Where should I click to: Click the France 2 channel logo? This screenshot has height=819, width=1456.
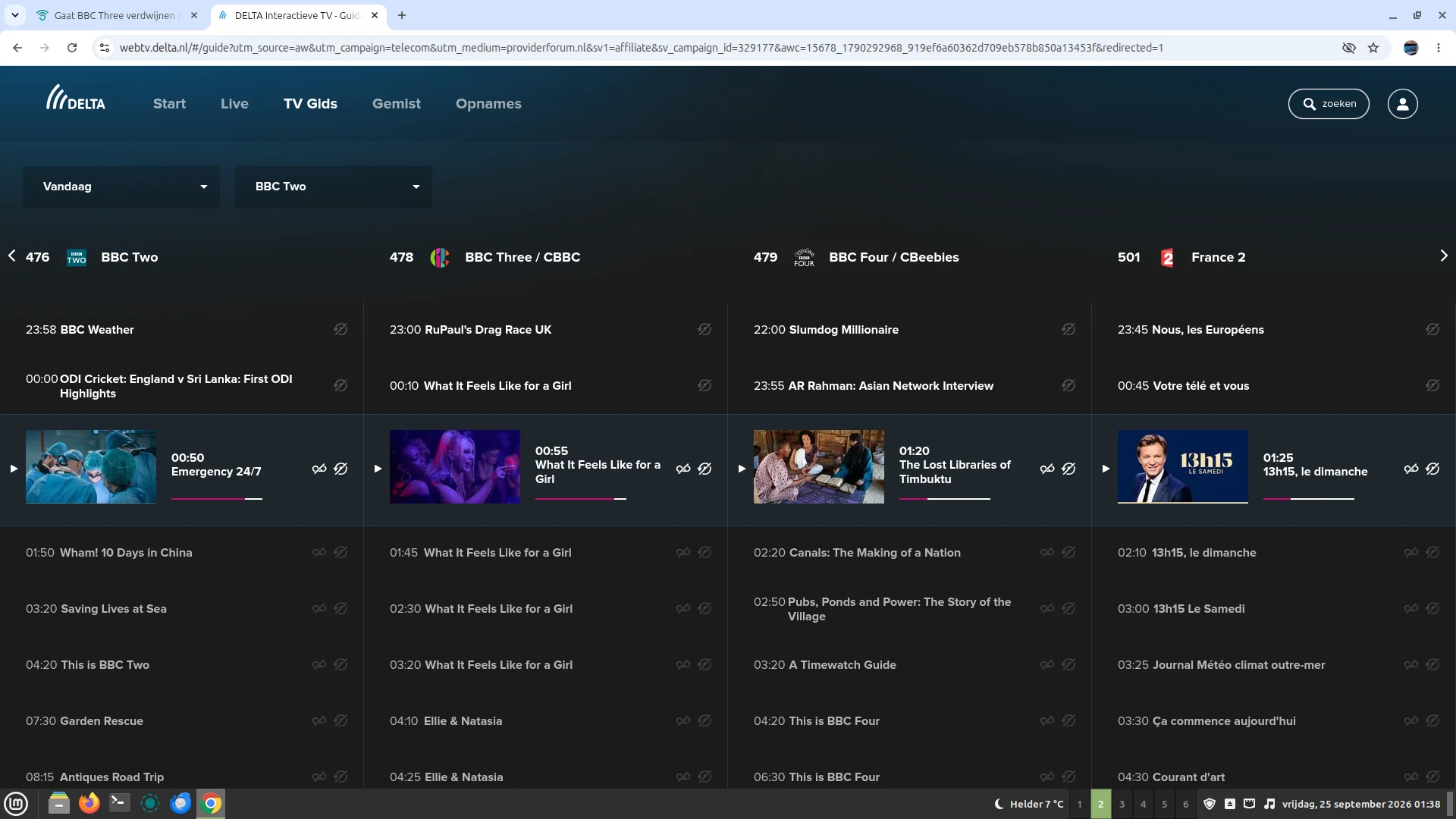click(1167, 258)
